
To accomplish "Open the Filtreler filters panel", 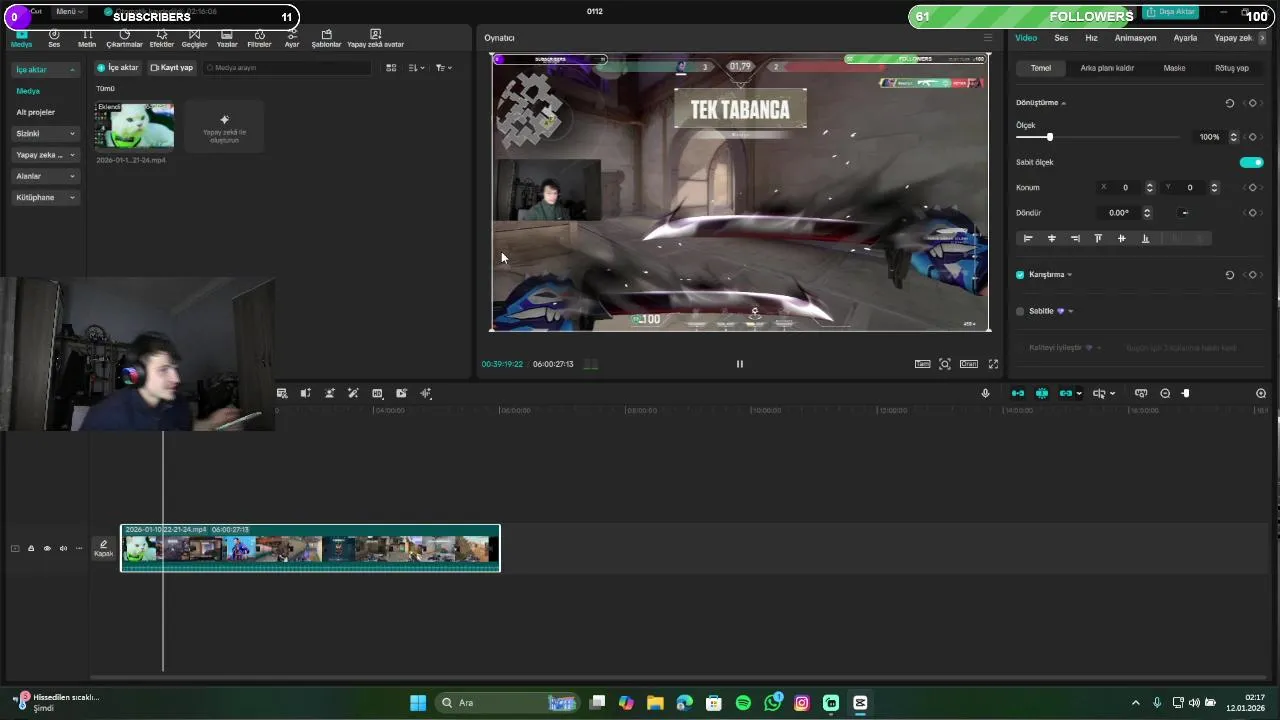I will click(259, 38).
